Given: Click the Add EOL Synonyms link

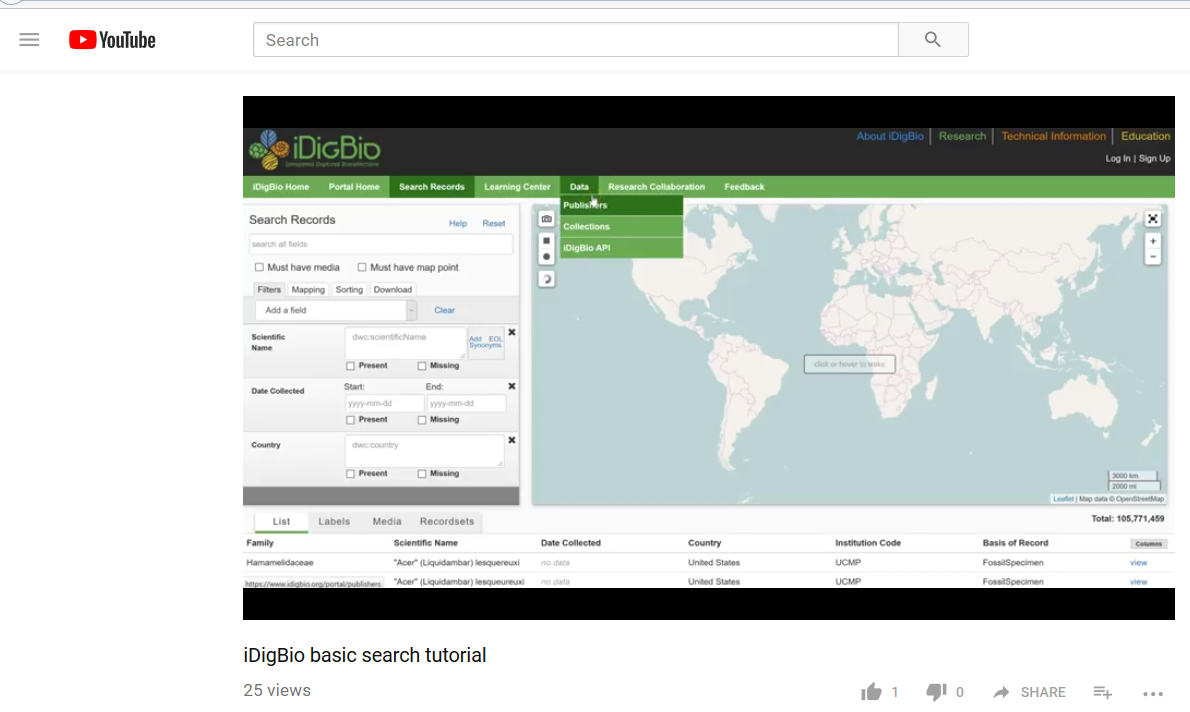Looking at the screenshot, I should tap(486, 342).
